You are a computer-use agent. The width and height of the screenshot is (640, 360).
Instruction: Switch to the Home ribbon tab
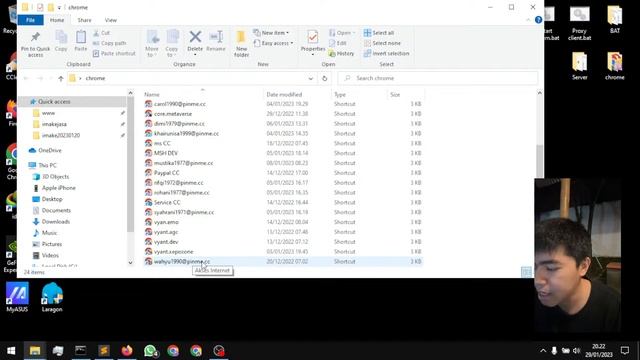click(57, 20)
